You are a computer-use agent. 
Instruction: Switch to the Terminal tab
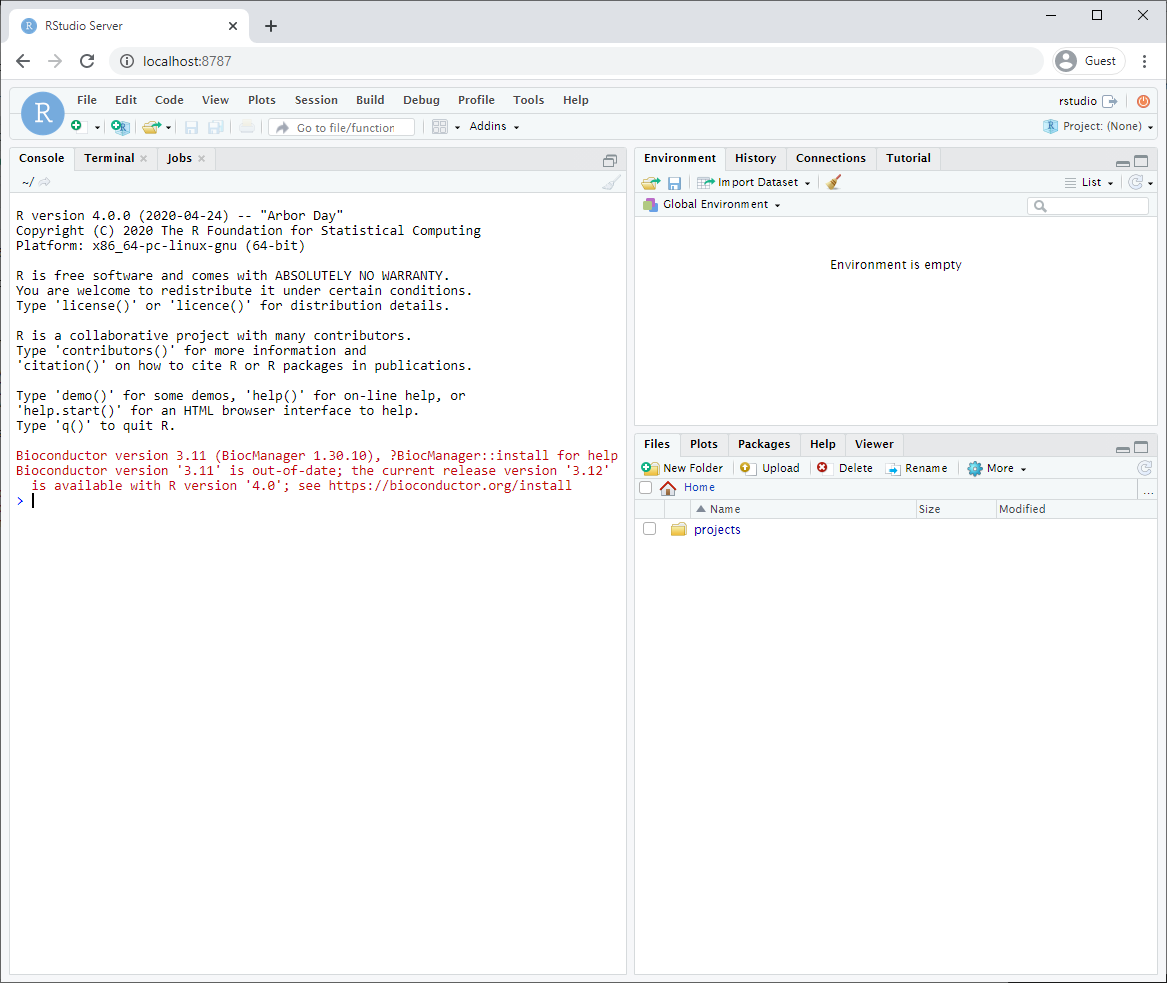(109, 158)
